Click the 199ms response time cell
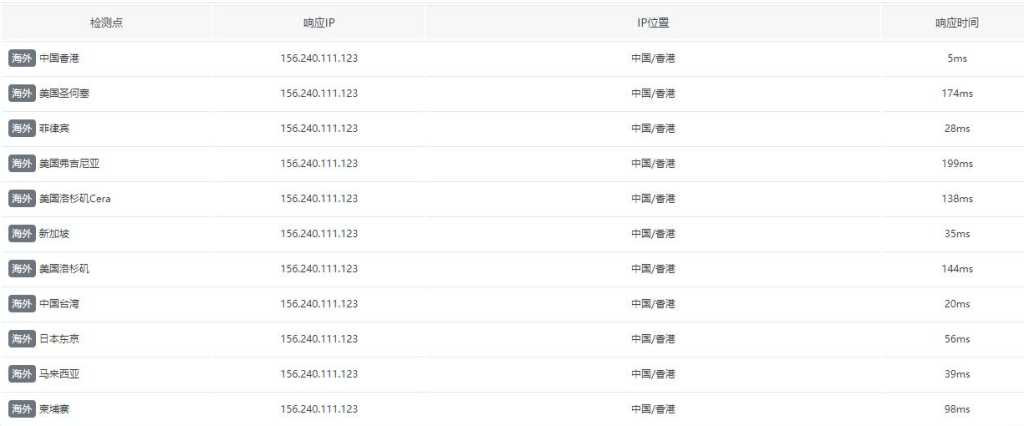The width and height of the screenshot is (1024, 426). coord(957,163)
